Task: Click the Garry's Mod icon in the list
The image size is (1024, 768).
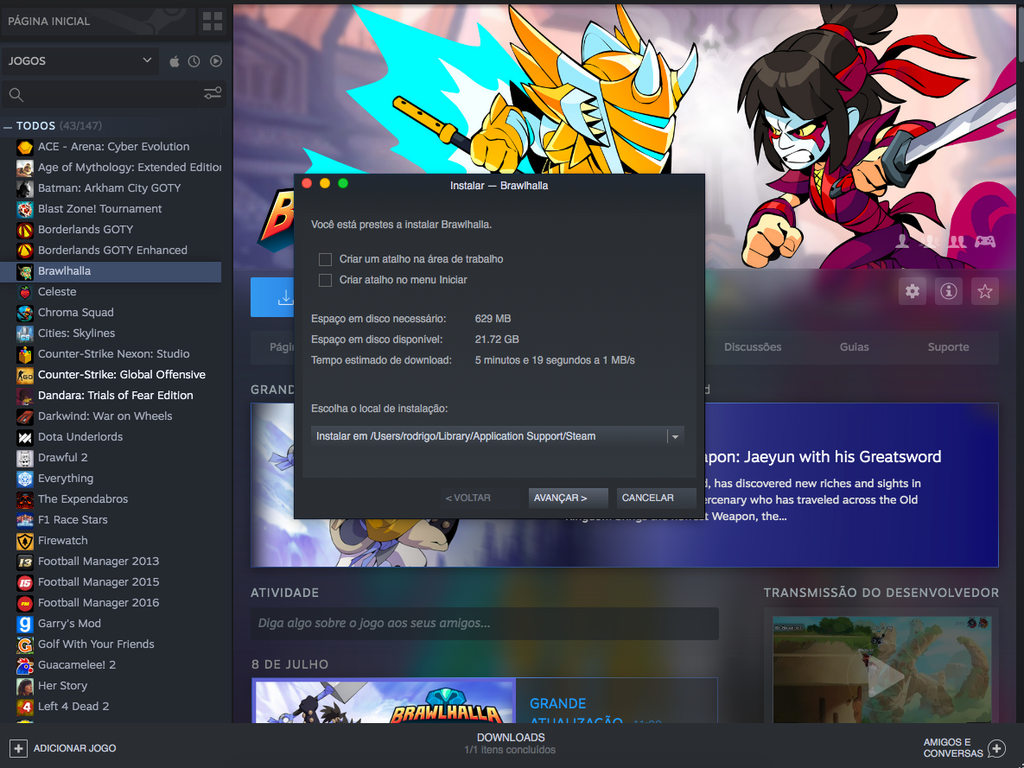Action: [x=25, y=624]
